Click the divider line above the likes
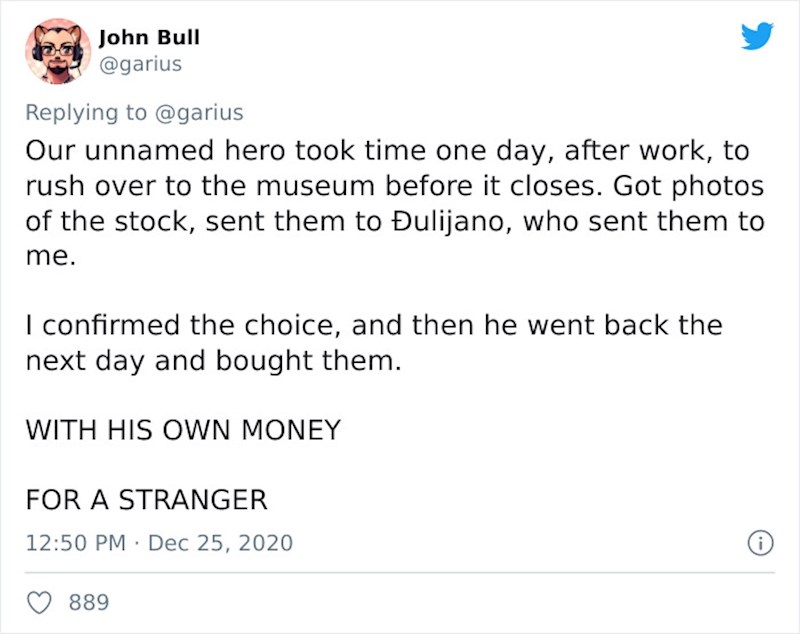 [400, 573]
